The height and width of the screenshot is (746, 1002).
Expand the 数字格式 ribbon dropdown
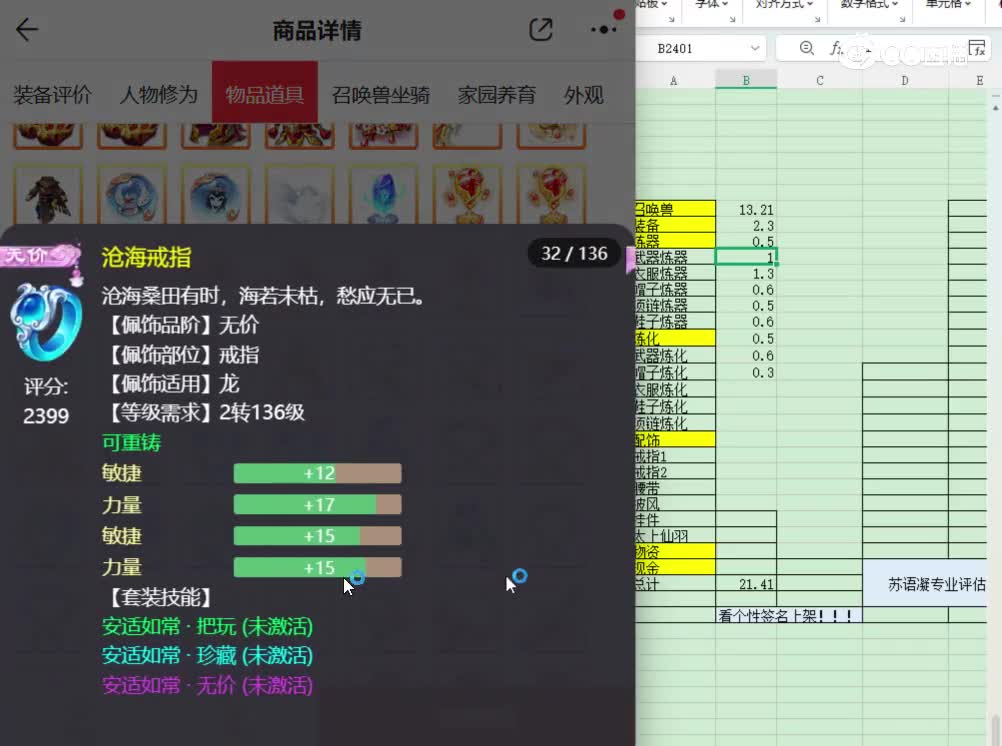[x=869, y=4]
